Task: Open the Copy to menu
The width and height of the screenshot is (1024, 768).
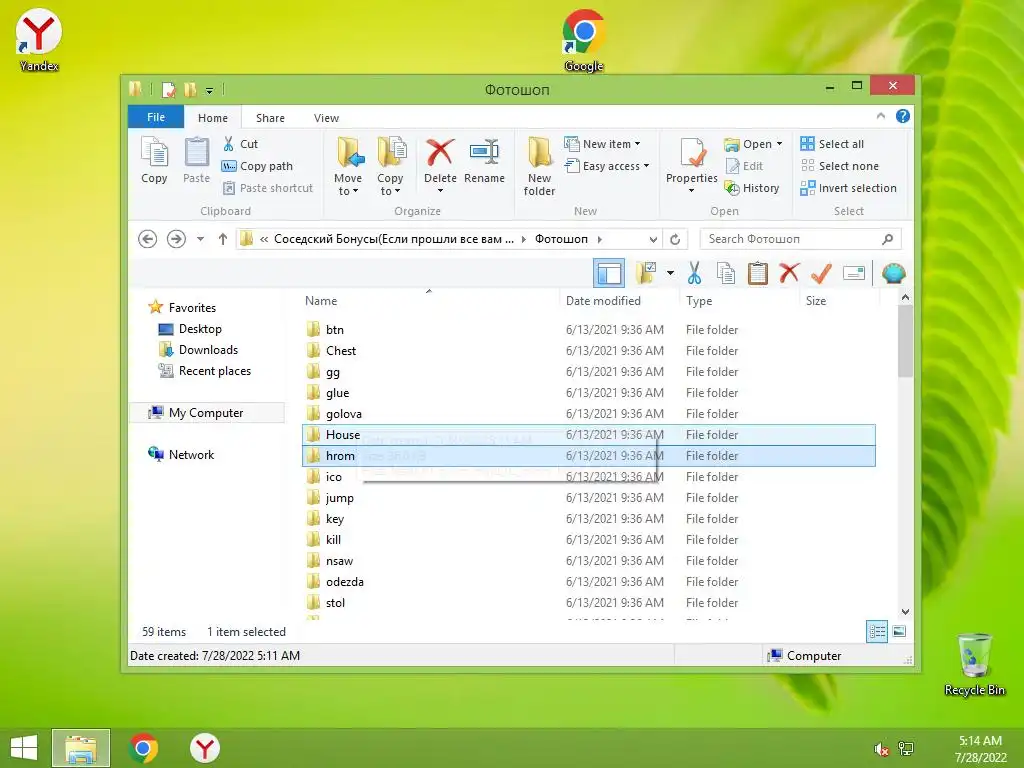Action: (x=390, y=166)
